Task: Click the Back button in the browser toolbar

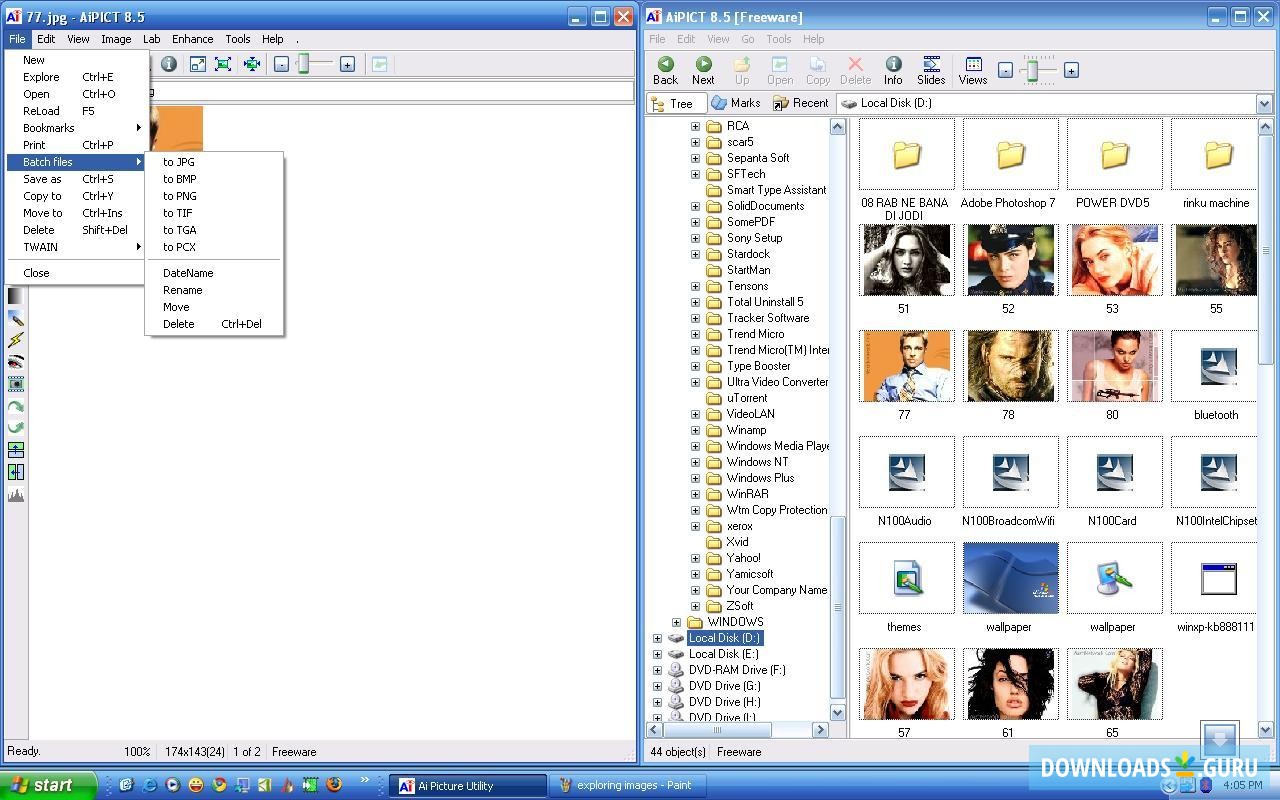Action: tap(665, 70)
